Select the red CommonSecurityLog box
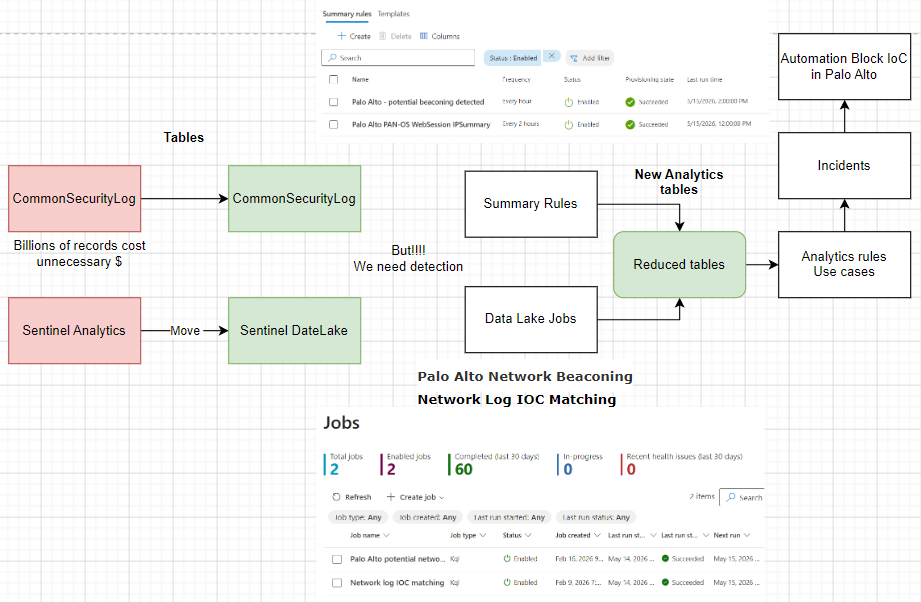This screenshot has width=921, height=602. (x=75, y=199)
